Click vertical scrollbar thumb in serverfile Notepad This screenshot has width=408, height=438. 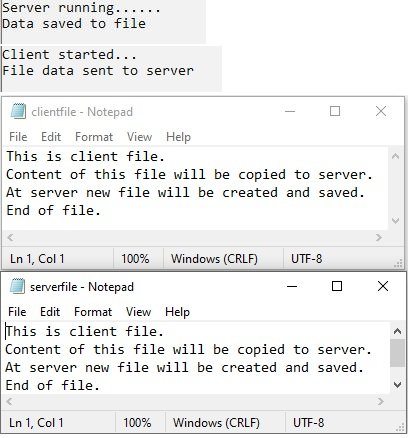397,353
